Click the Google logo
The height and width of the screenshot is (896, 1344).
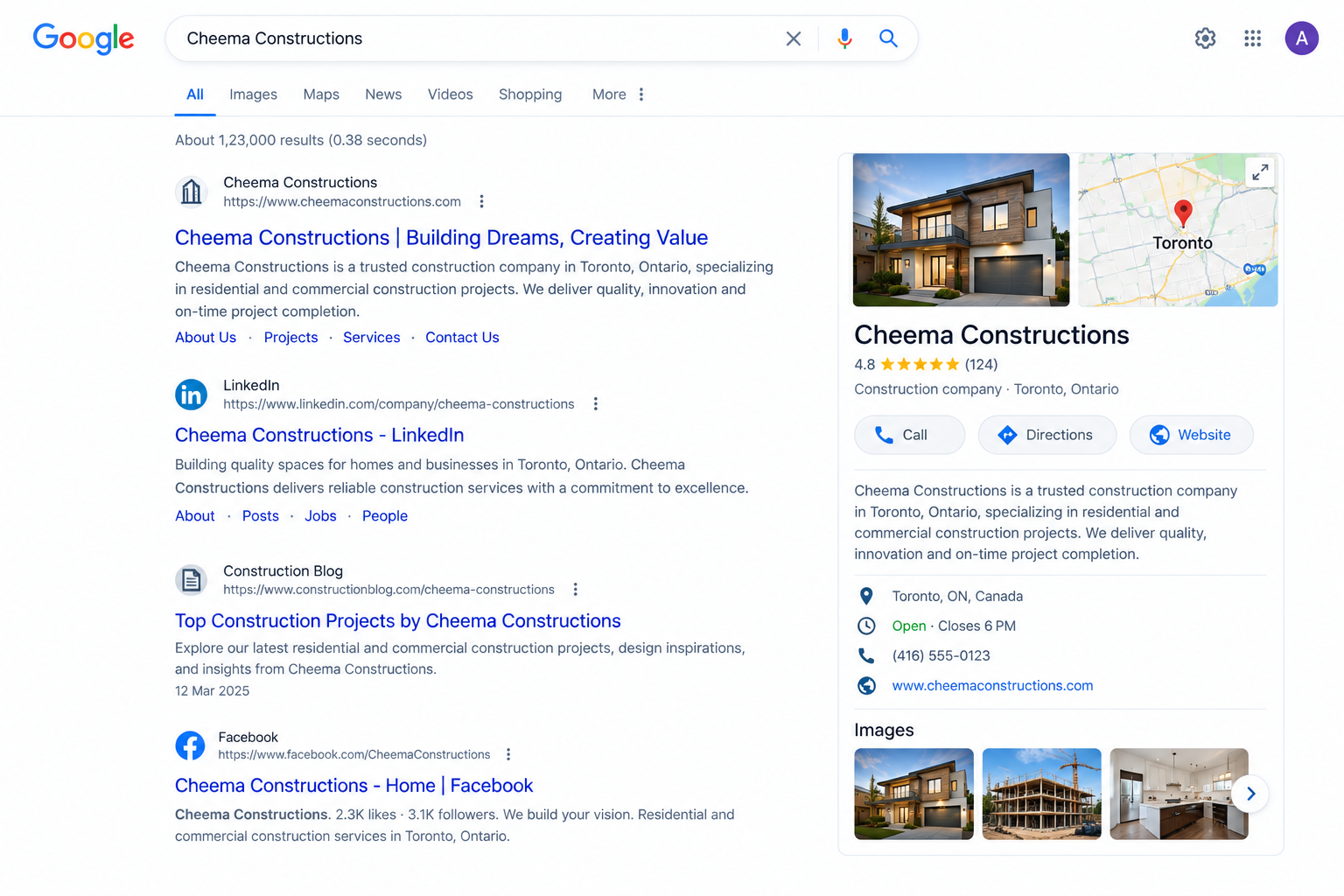[x=83, y=38]
